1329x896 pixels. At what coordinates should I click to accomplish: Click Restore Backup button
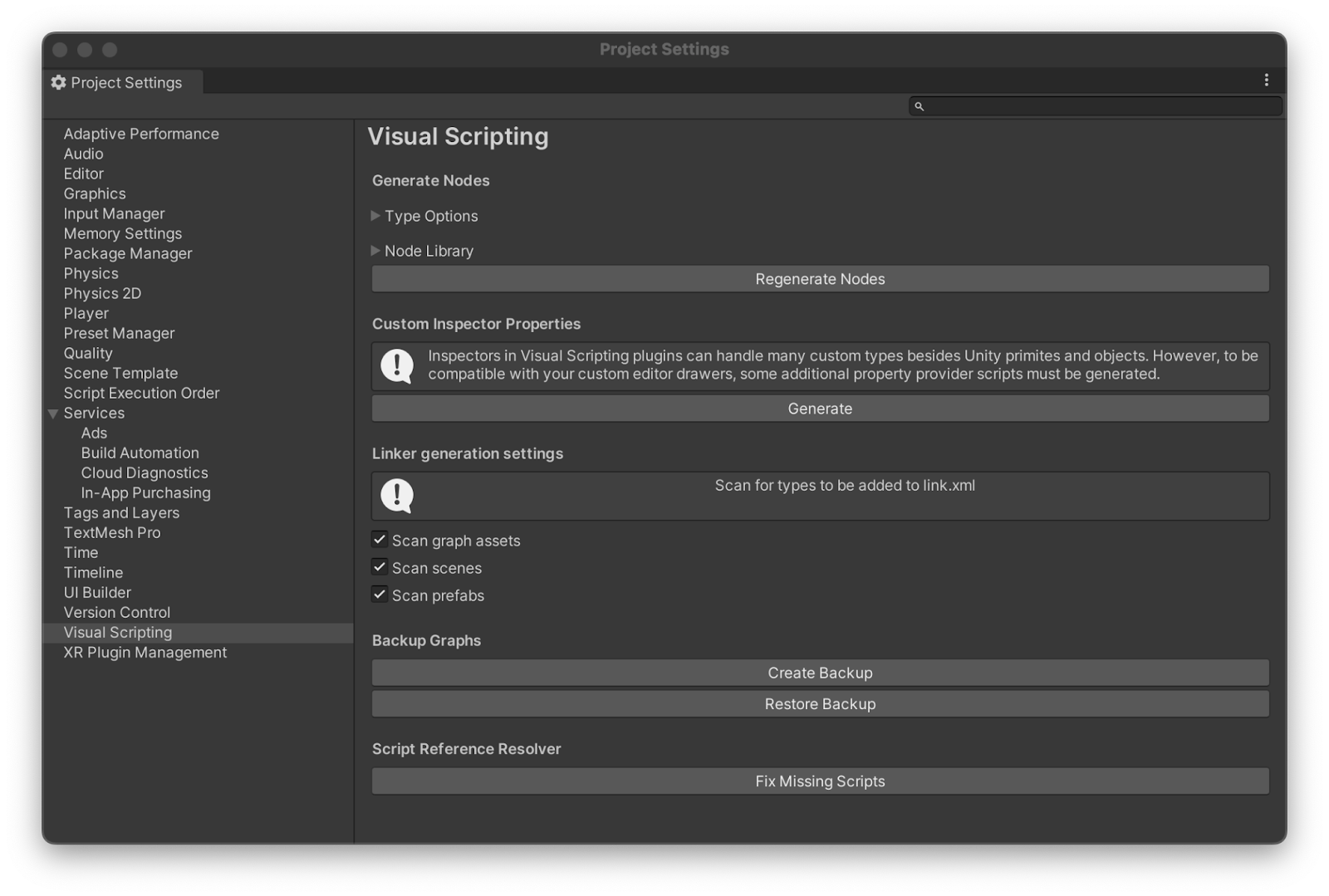pyautogui.click(x=820, y=703)
